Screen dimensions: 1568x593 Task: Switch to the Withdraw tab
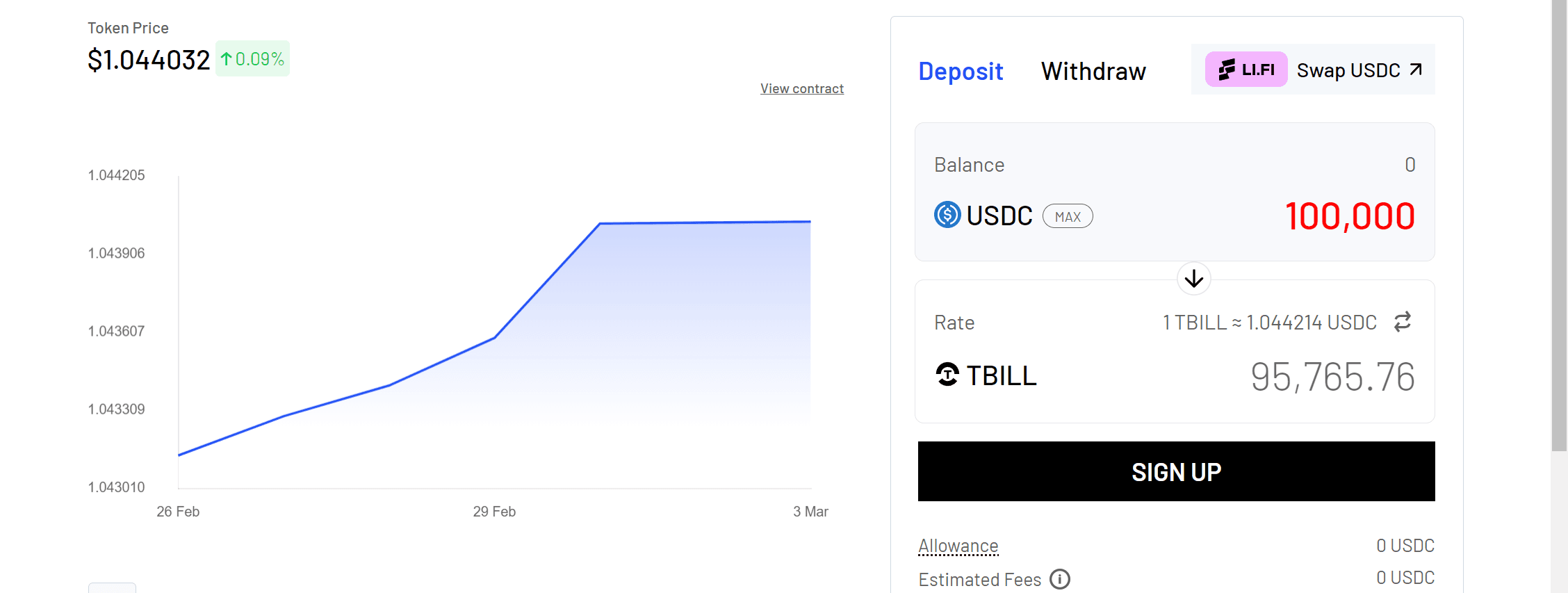[1093, 71]
